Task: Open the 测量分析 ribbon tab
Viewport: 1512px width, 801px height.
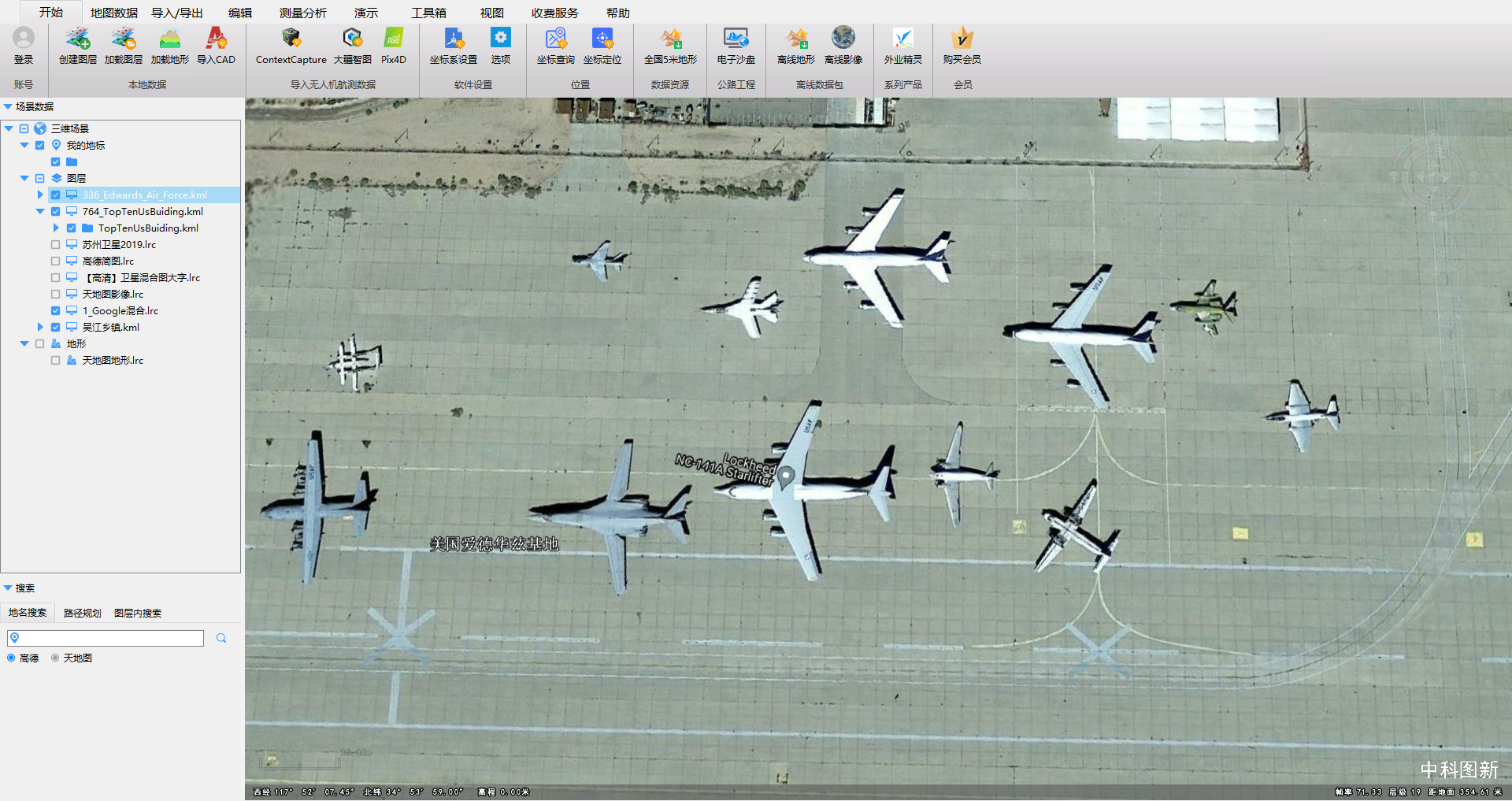Action: [303, 13]
